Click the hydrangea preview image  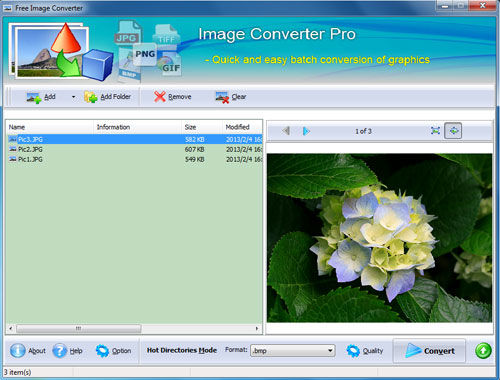coord(379,238)
